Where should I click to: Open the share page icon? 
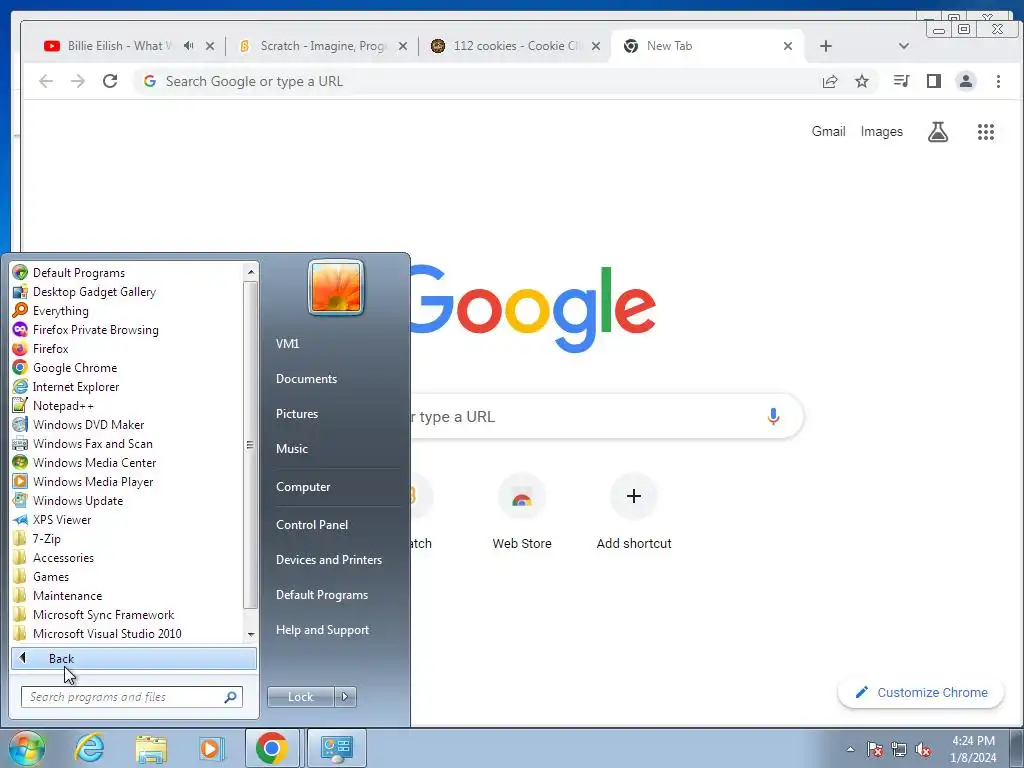point(830,81)
